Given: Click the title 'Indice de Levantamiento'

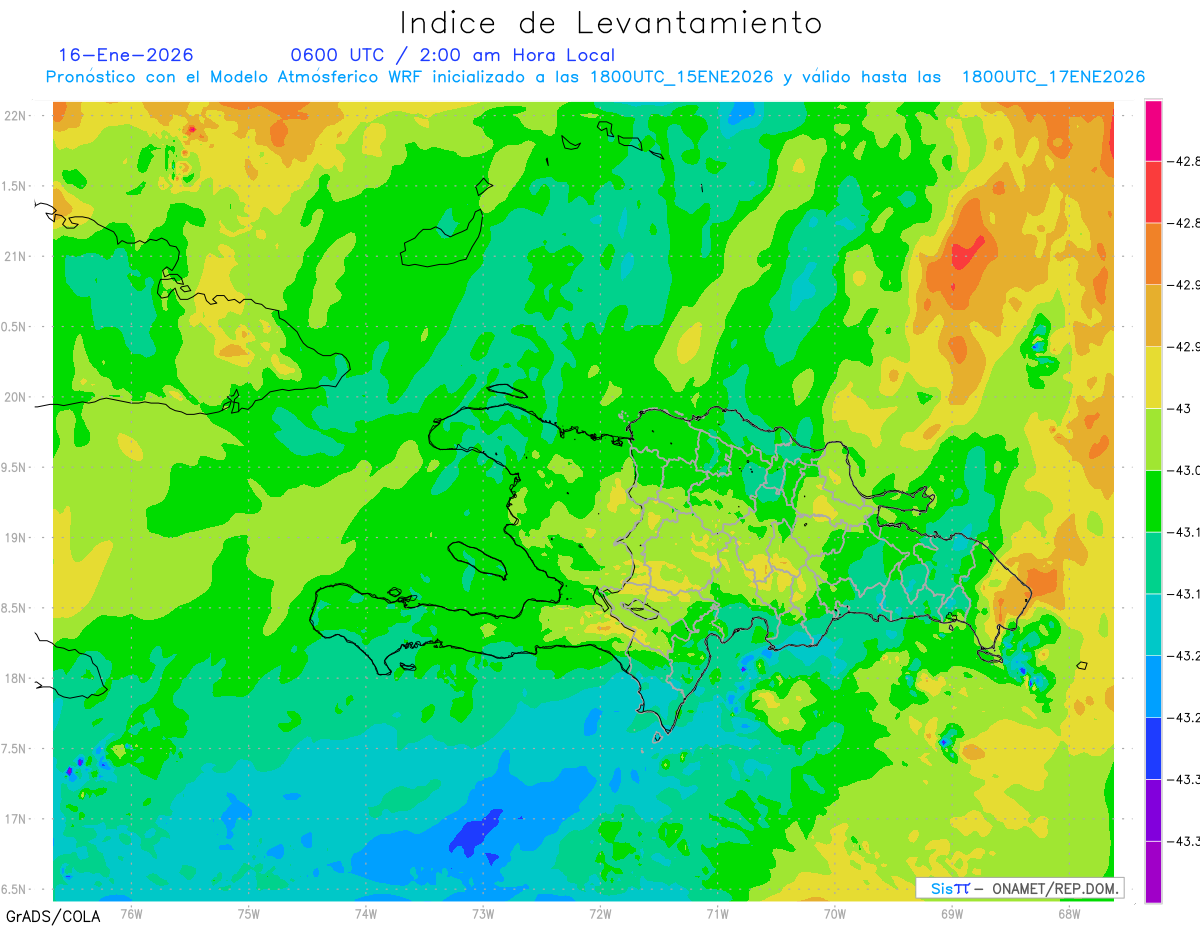Looking at the screenshot, I should pos(611,23).
